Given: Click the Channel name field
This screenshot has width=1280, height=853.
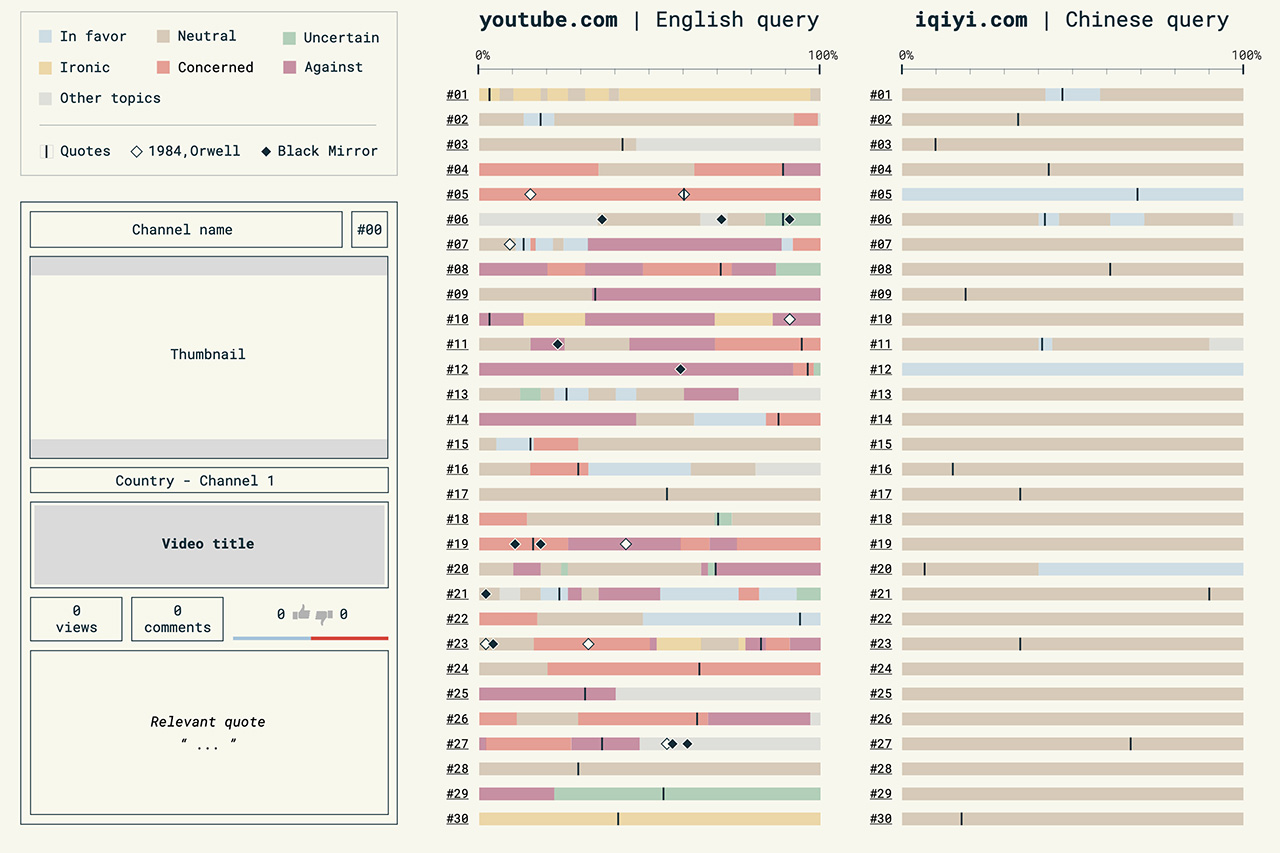Looking at the screenshot, I should click(186, 229).
